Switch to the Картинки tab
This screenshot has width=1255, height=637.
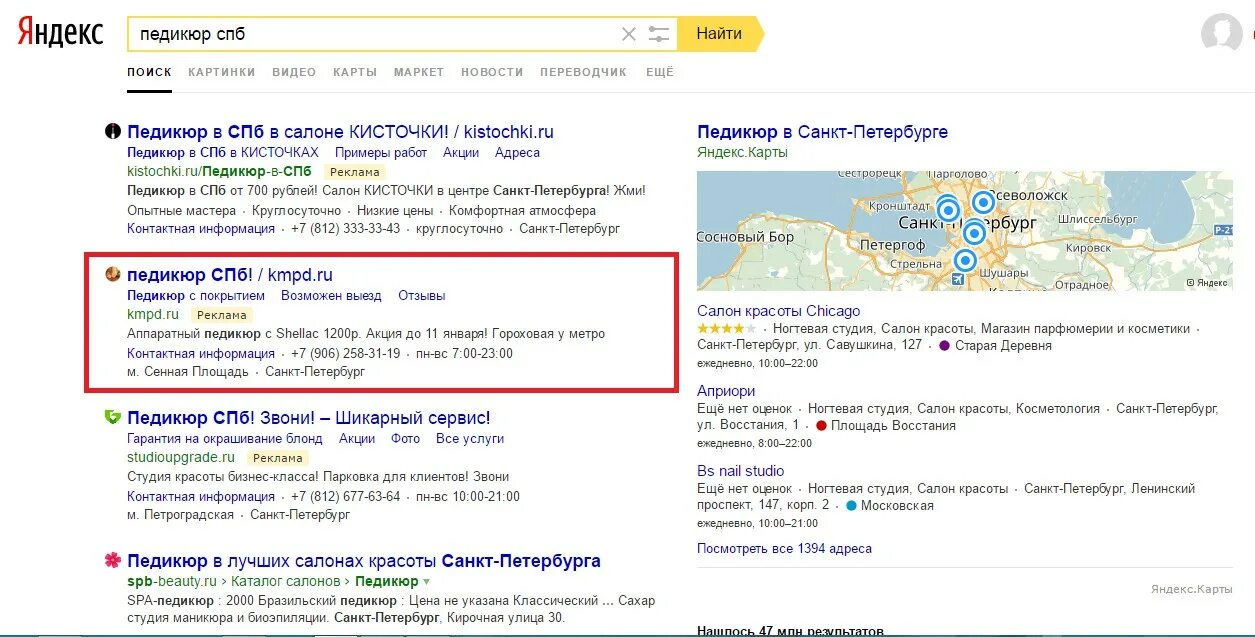221,72
